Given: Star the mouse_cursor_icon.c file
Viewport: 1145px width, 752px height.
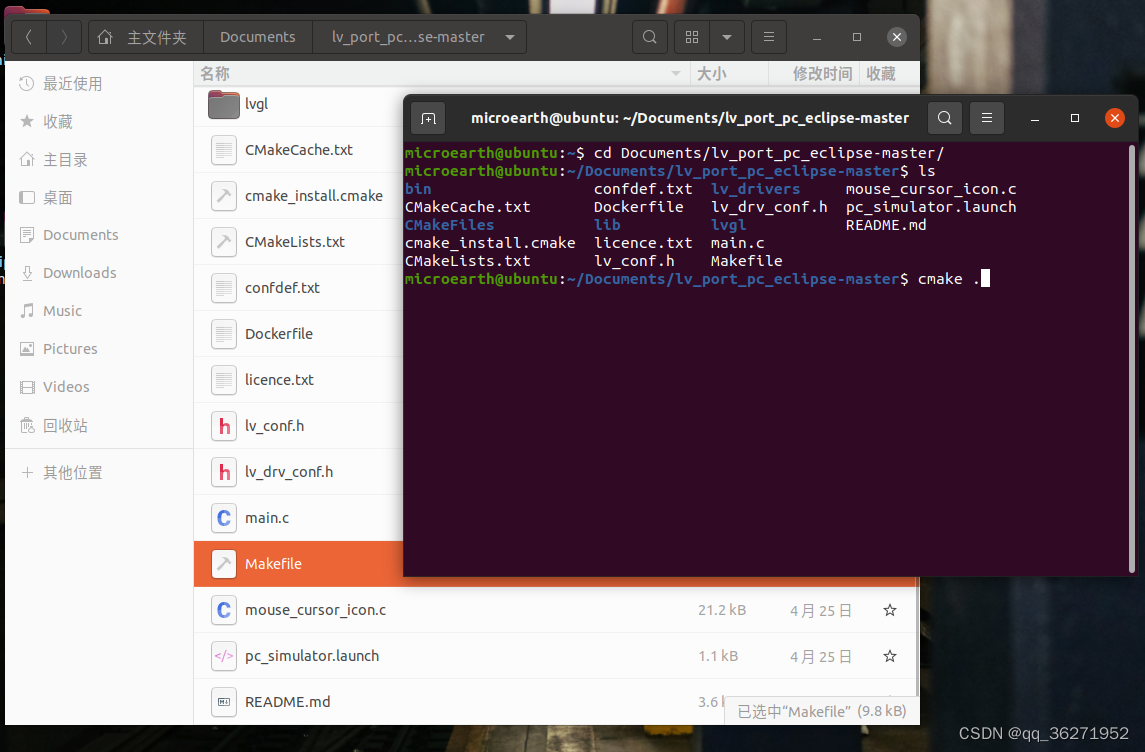Looking at the screenshot, I should (x=889, y=610).
